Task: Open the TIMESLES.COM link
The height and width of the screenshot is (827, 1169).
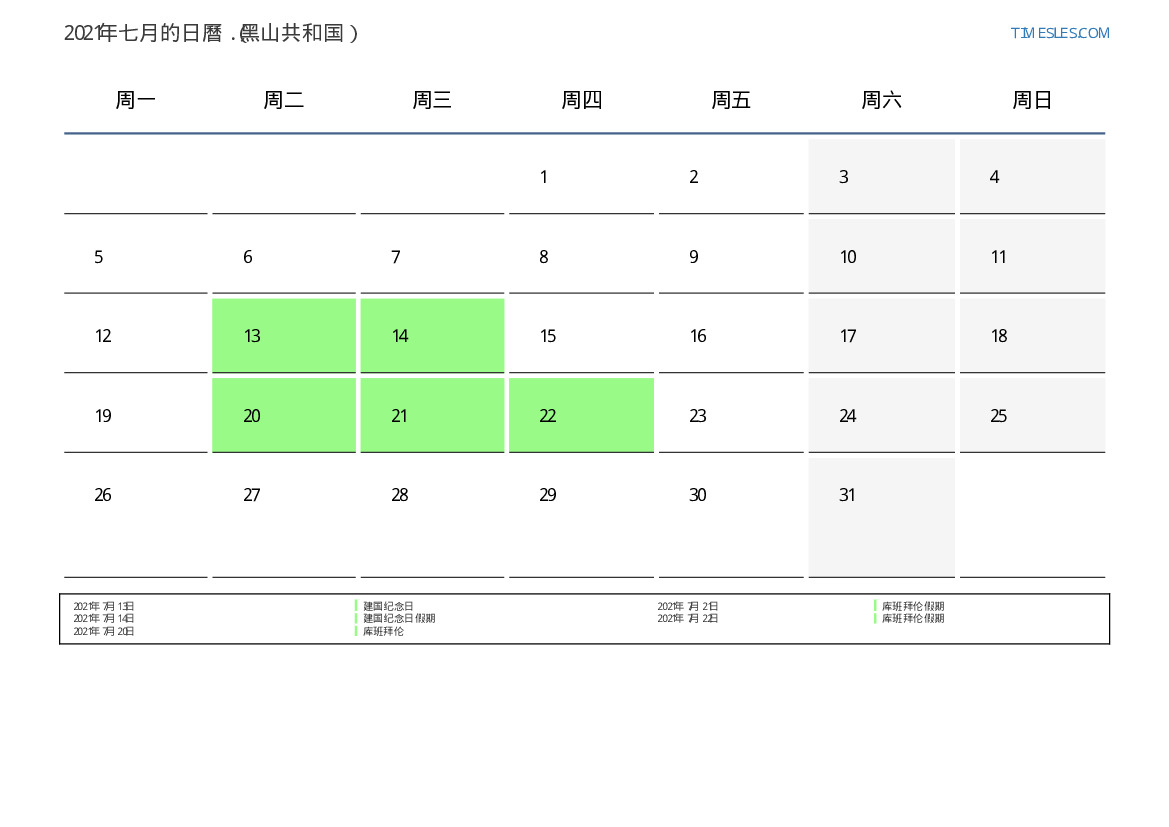Action: click(1059, 33)
